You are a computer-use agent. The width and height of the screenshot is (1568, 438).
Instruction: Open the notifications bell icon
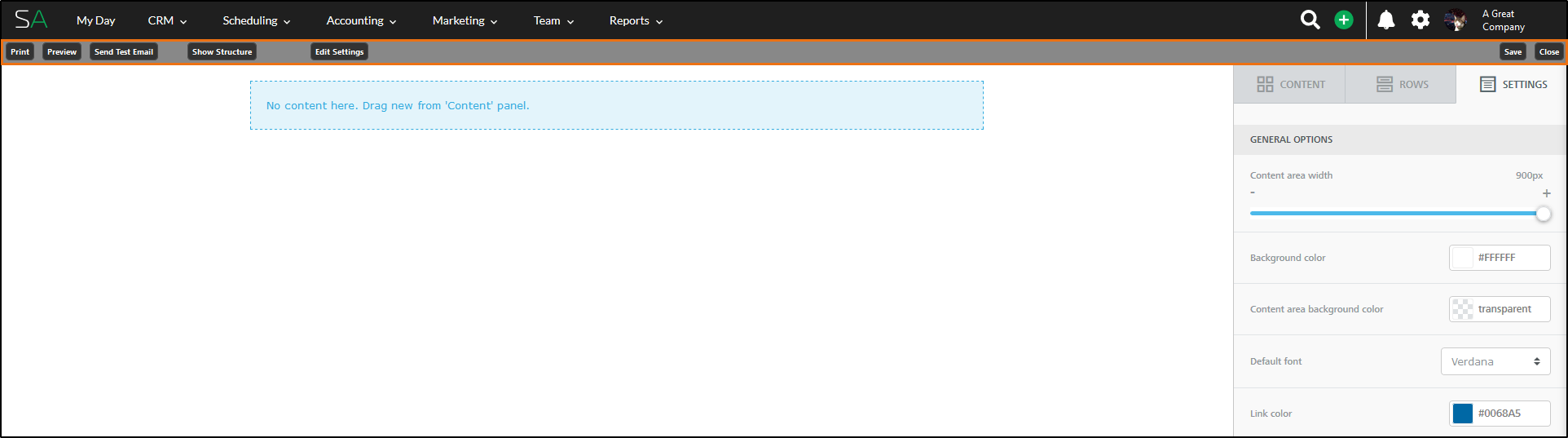click(1385, 20)
